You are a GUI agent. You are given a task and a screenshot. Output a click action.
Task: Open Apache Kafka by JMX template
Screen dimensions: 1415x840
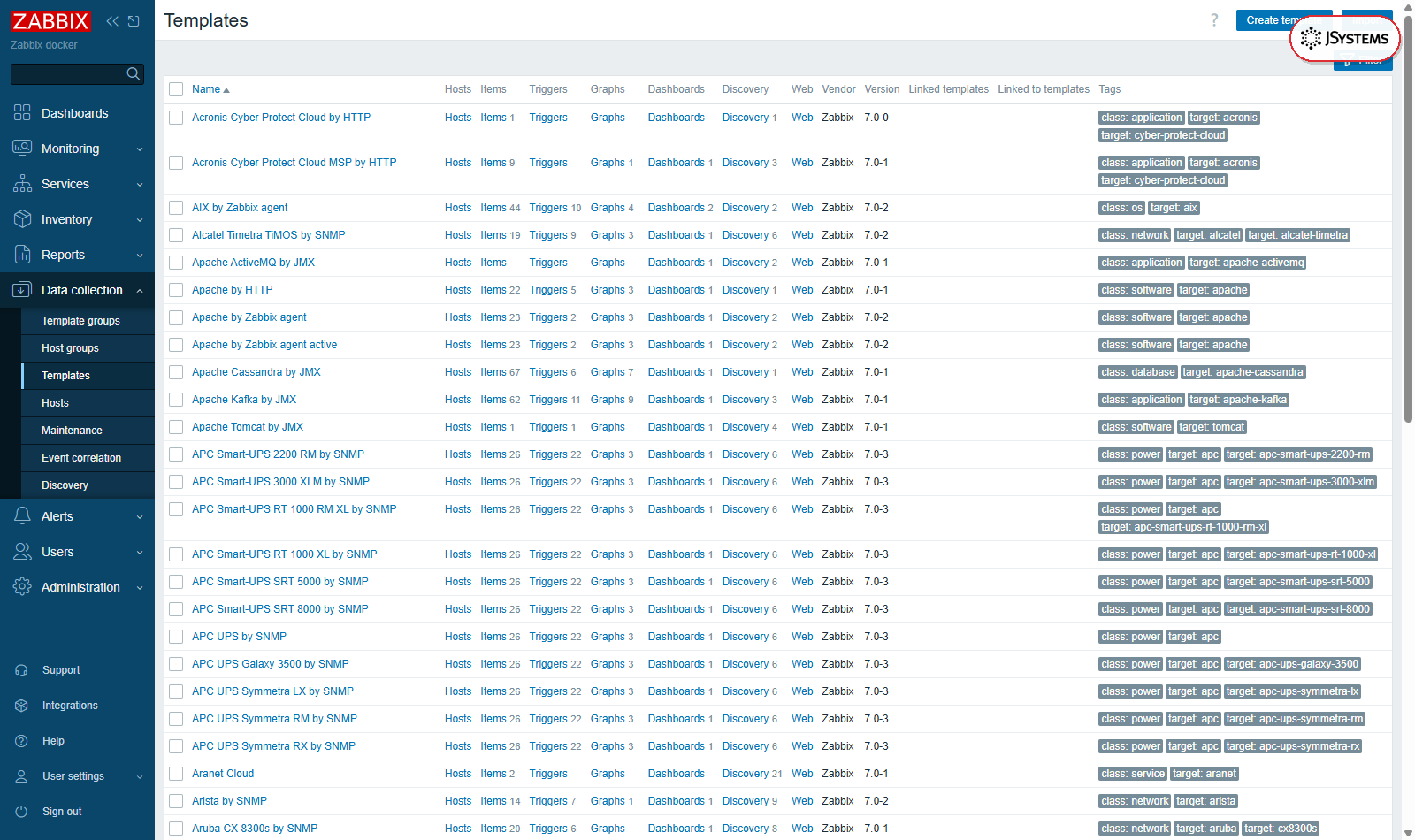[x=244, y=400]
